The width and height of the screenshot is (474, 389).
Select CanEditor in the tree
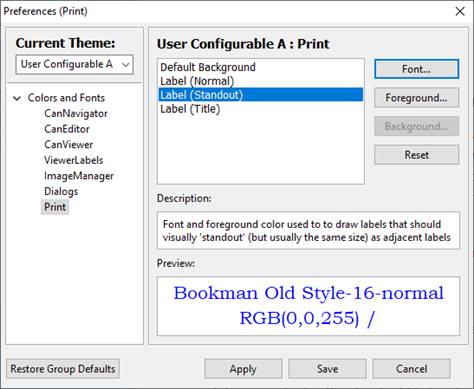click(67, 129)
